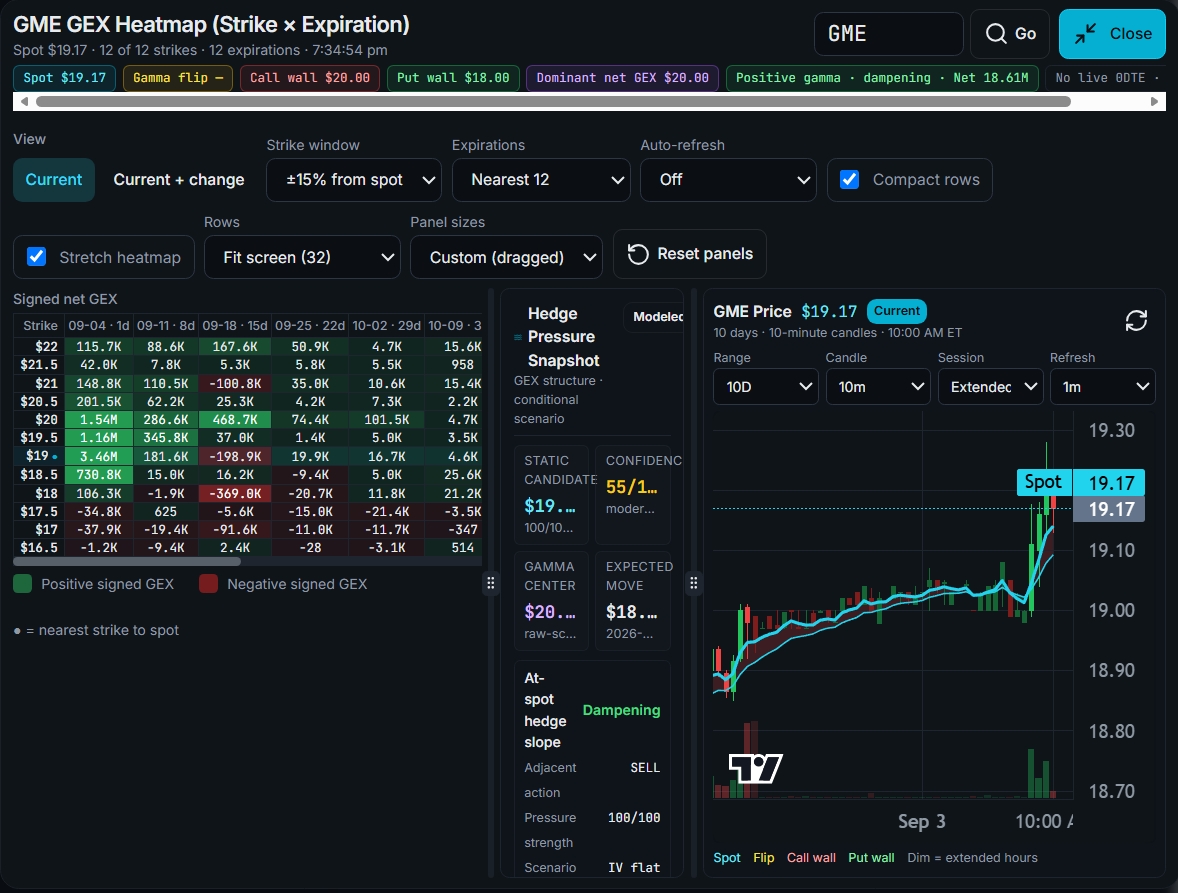
Task: Click the Put wall $18.00 chip
Action: point(453,78)
